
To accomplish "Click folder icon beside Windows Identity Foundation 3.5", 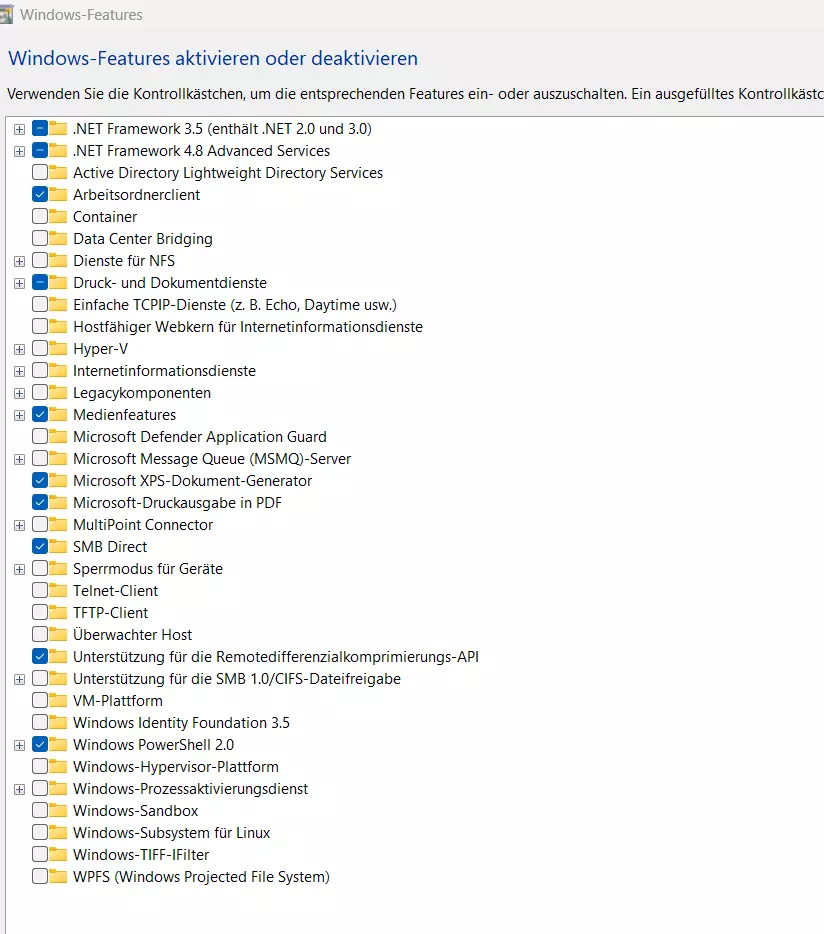I will coord(58,723).
